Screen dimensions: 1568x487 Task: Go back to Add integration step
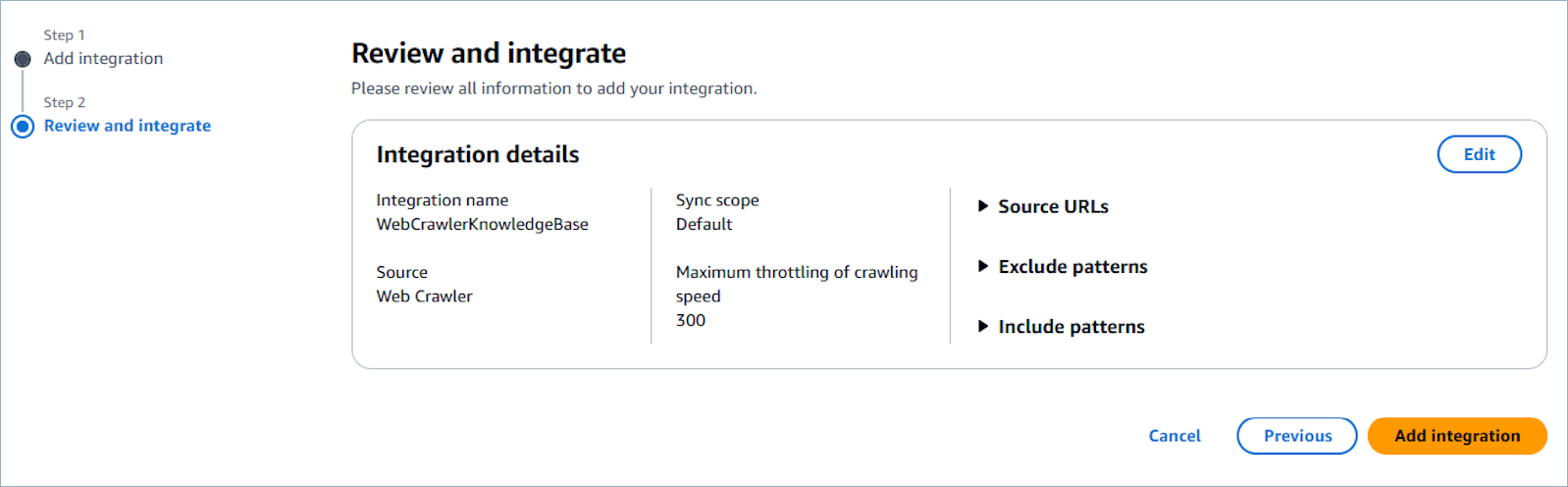click(103, 59)
